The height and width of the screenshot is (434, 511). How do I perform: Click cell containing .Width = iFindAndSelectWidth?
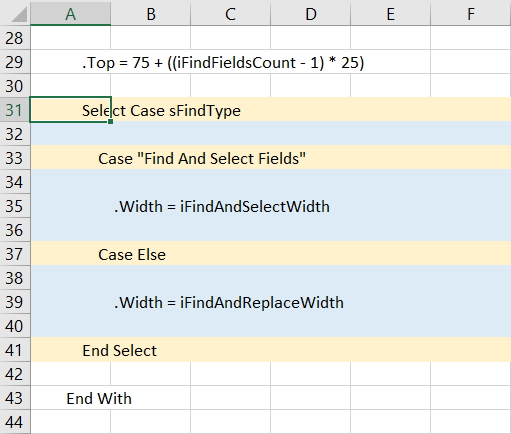[x=70, y=206]
